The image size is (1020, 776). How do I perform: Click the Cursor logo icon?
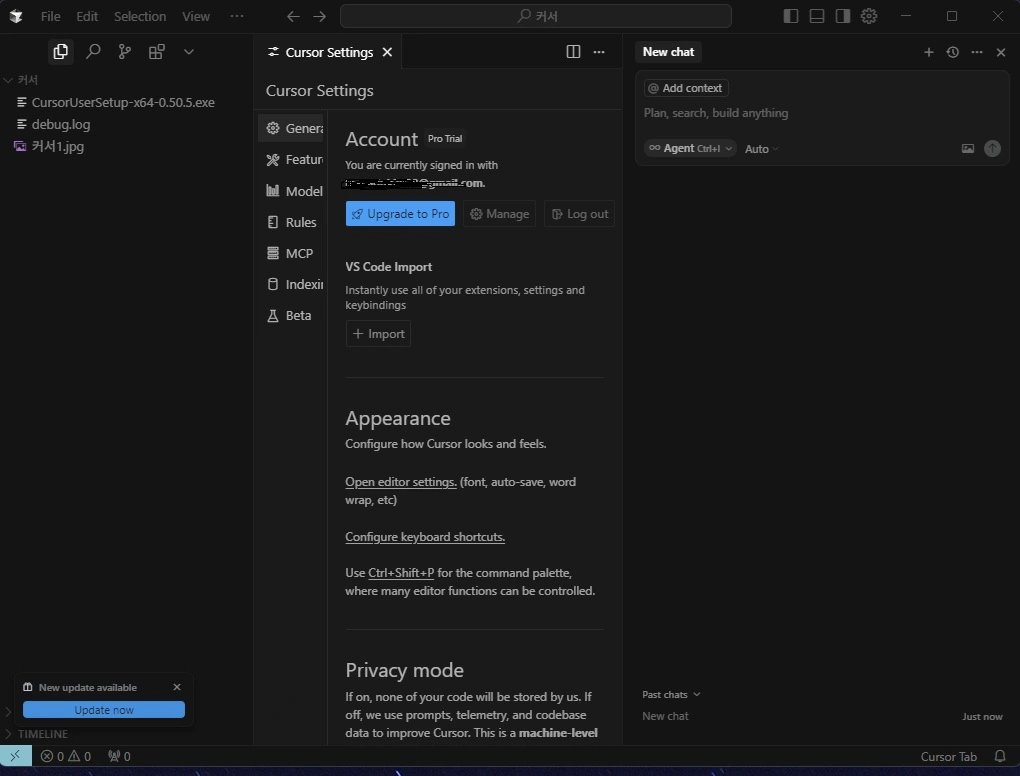[16, 16]
